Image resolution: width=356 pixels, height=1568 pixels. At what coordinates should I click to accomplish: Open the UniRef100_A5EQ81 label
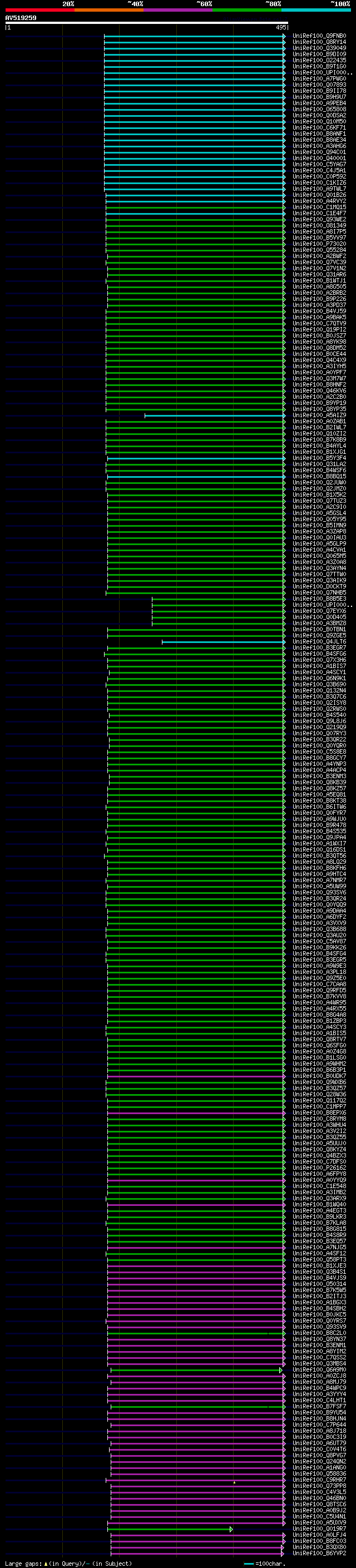(319, 794)
